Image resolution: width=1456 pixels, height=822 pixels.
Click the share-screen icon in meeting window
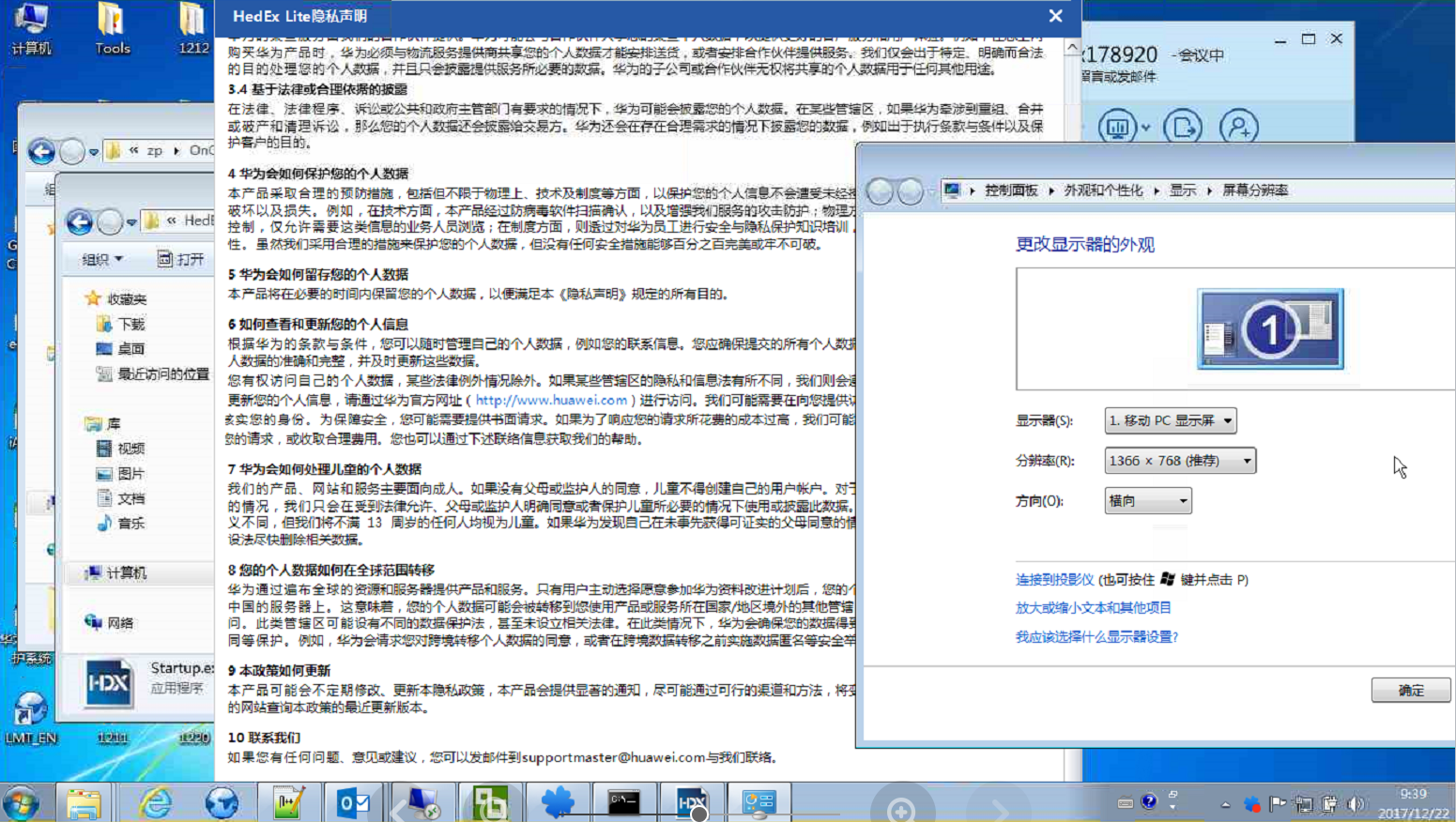[1117, 126]
